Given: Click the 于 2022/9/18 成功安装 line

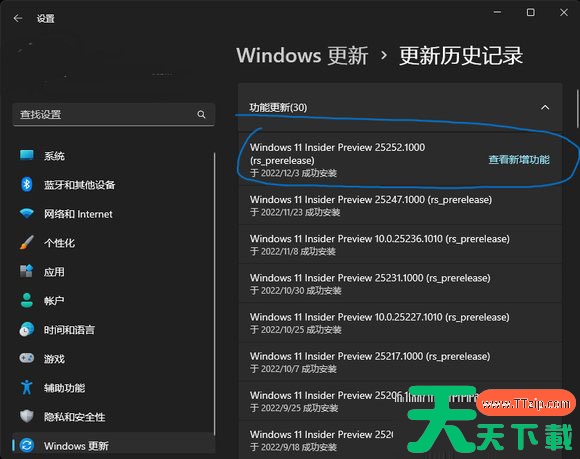Looking at the screenshot, I should tap(293, 447).
